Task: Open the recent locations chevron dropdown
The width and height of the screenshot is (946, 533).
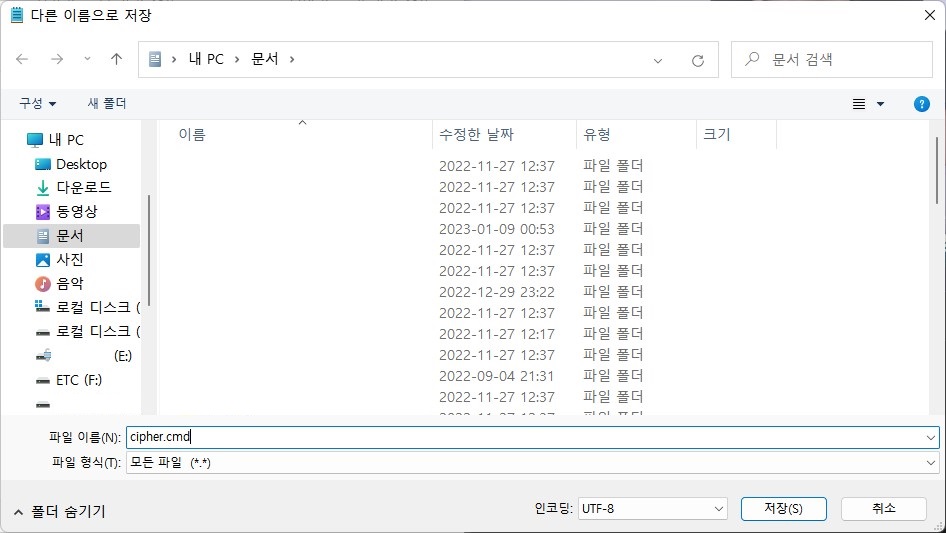Action: coord(87,59)
